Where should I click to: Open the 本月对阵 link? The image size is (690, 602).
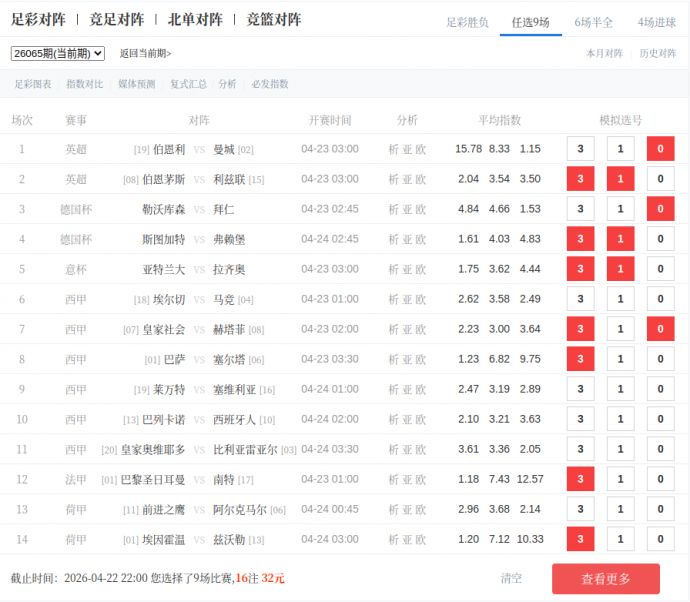604,54
